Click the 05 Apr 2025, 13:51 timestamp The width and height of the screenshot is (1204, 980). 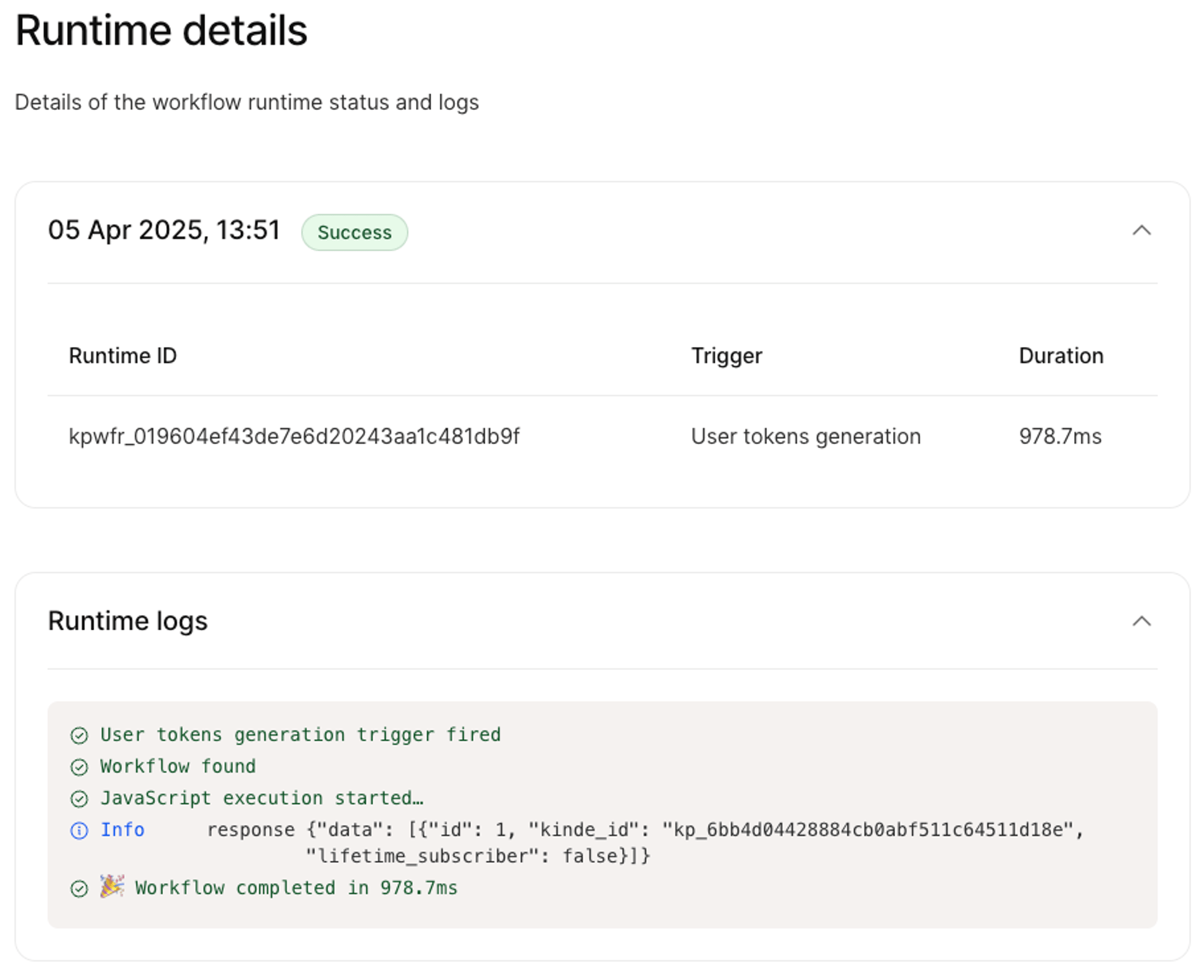pos(164,230)
